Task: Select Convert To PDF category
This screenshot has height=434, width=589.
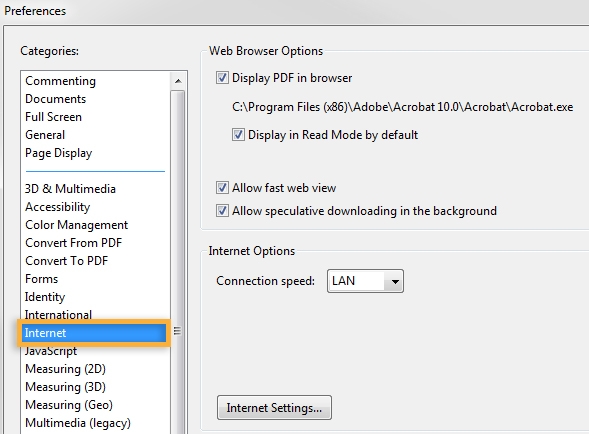Action: coord(66,261)
